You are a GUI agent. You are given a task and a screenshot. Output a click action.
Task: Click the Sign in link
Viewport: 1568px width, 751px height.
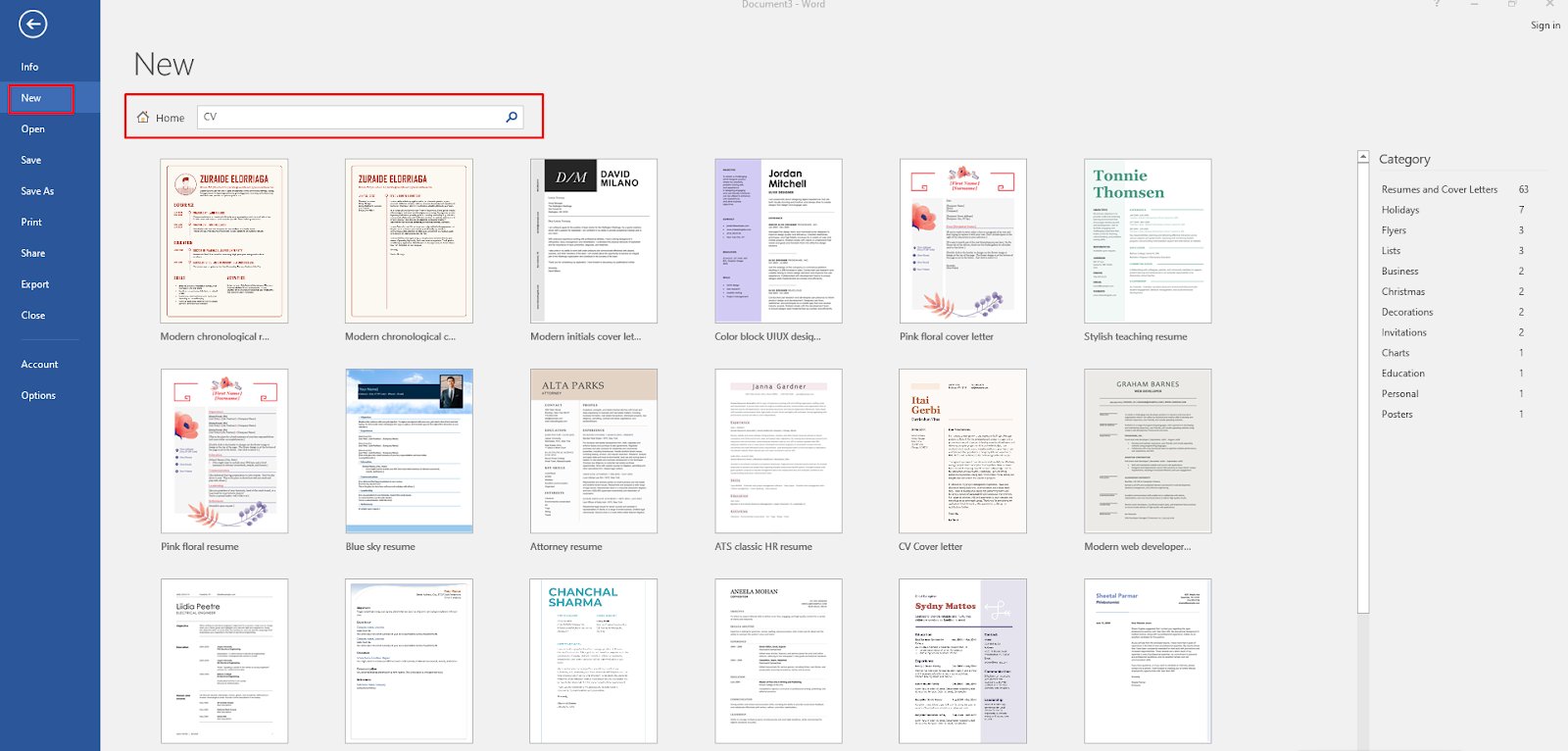tap(1544, 25)
